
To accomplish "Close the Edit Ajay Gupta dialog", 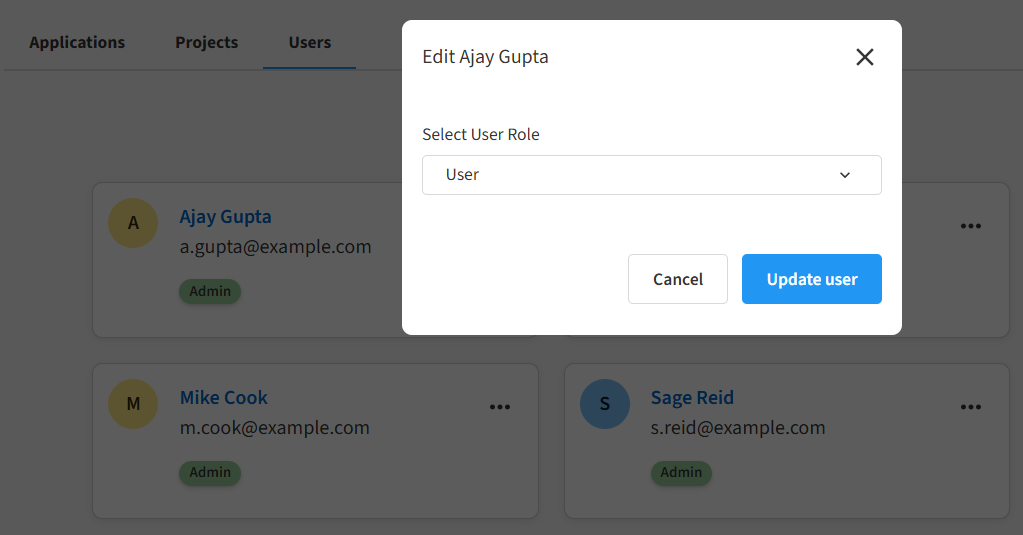I will 865,57.
